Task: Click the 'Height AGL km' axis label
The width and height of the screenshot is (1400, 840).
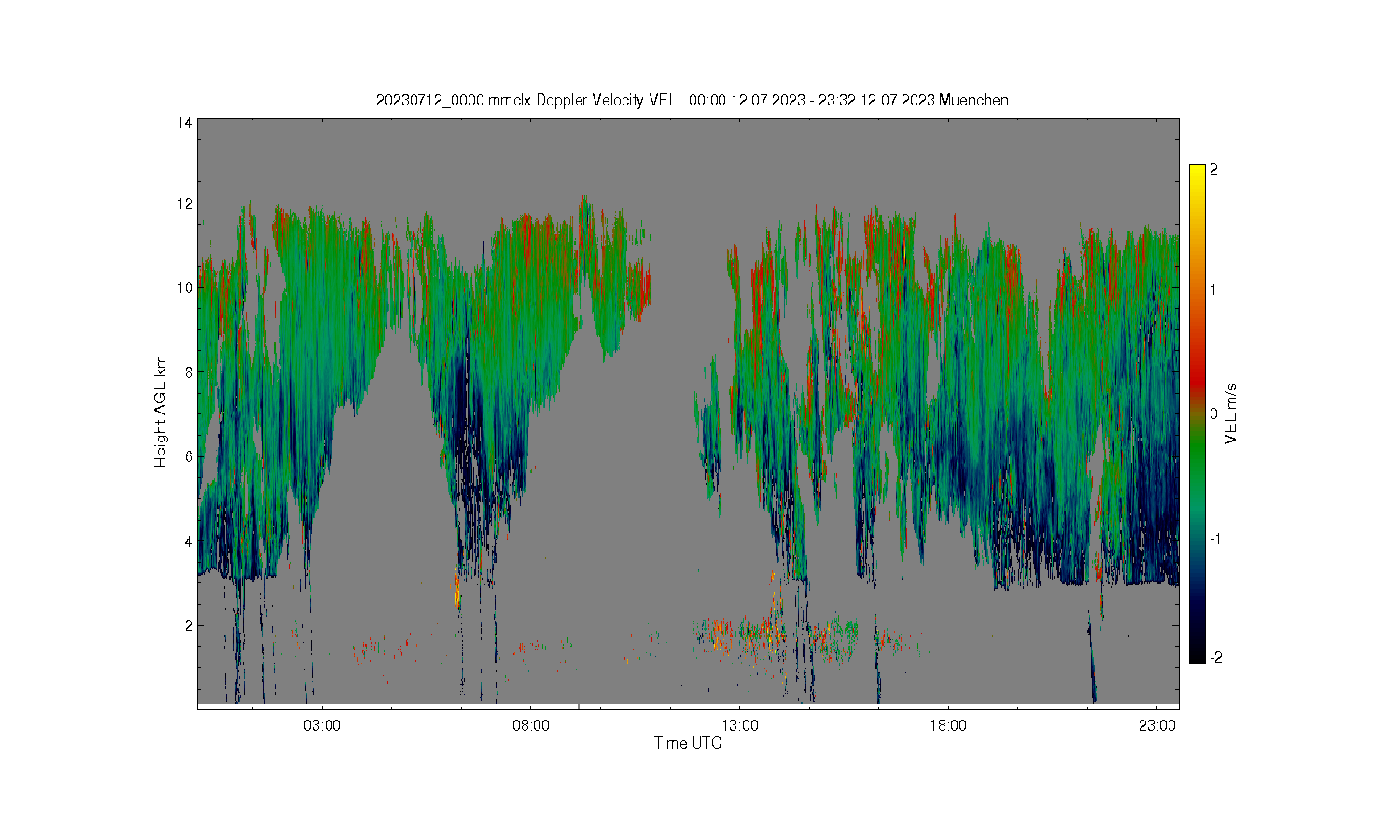Action: [x=161, y=412]
